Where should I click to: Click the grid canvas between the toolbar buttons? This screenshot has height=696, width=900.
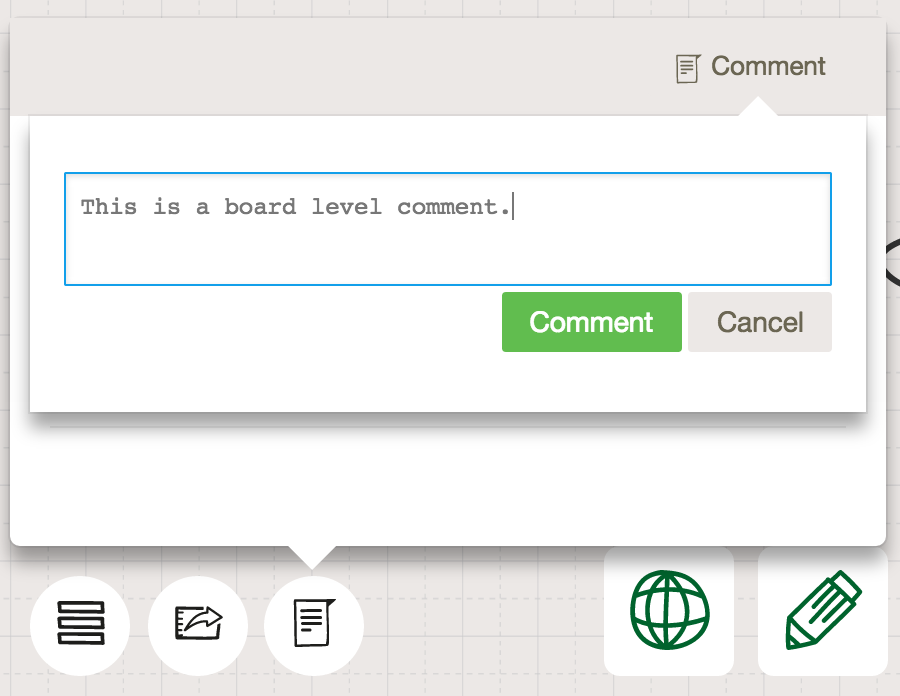click(x=484, y=623)
